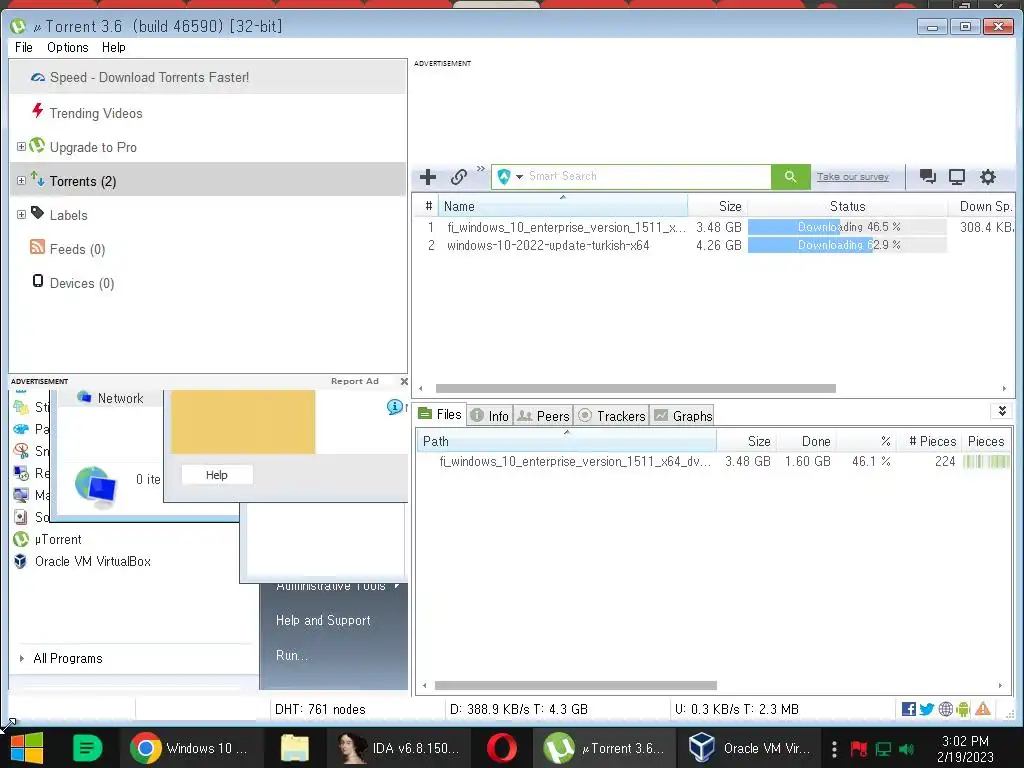
Task: Expand the Labels tree node
Action: pos(21,214)
